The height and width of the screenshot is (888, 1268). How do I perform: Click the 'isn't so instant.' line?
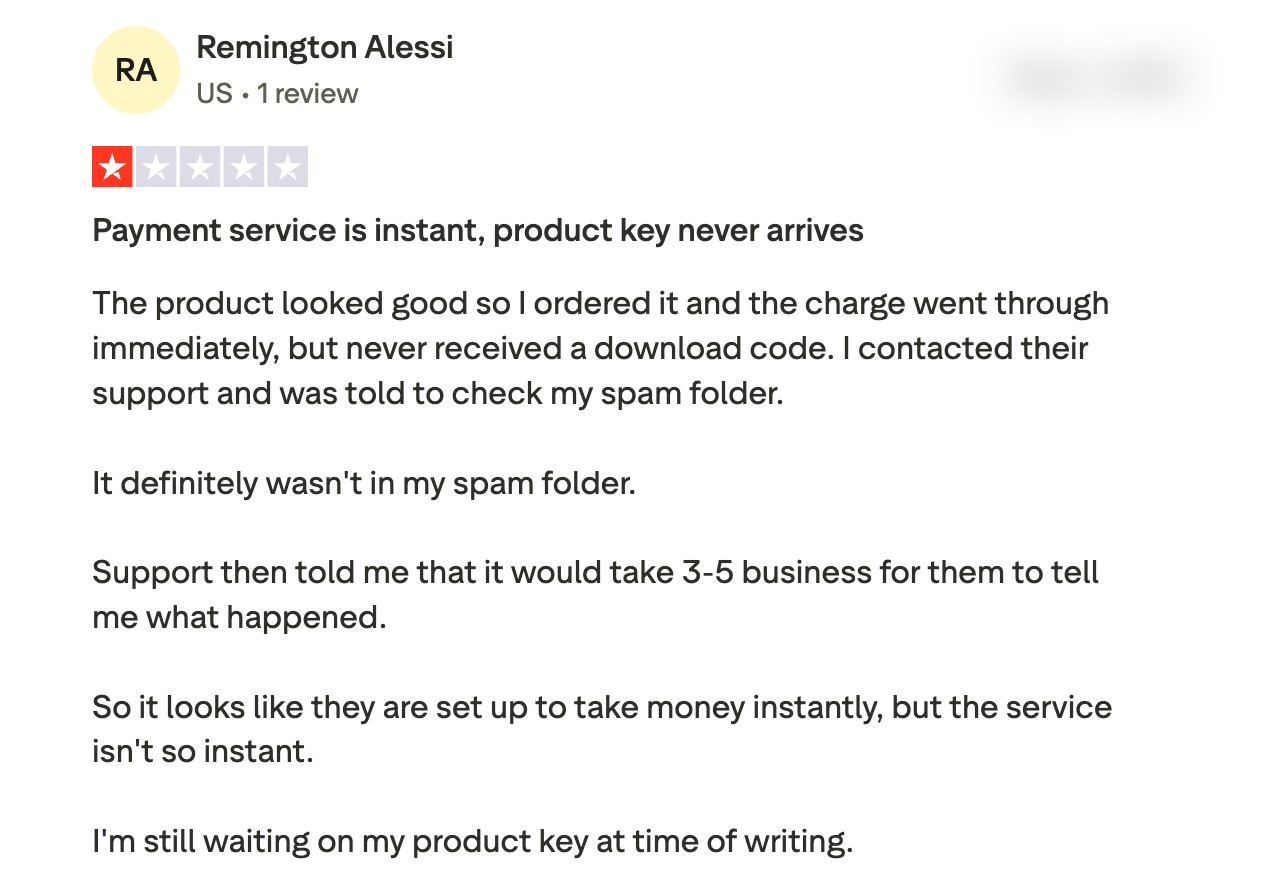coord(203,751)
